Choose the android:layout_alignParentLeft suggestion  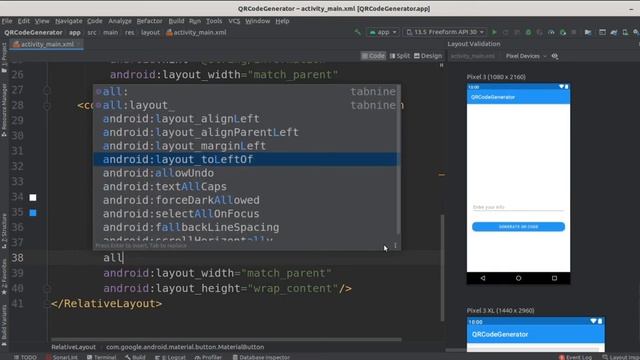click(245, 132)
